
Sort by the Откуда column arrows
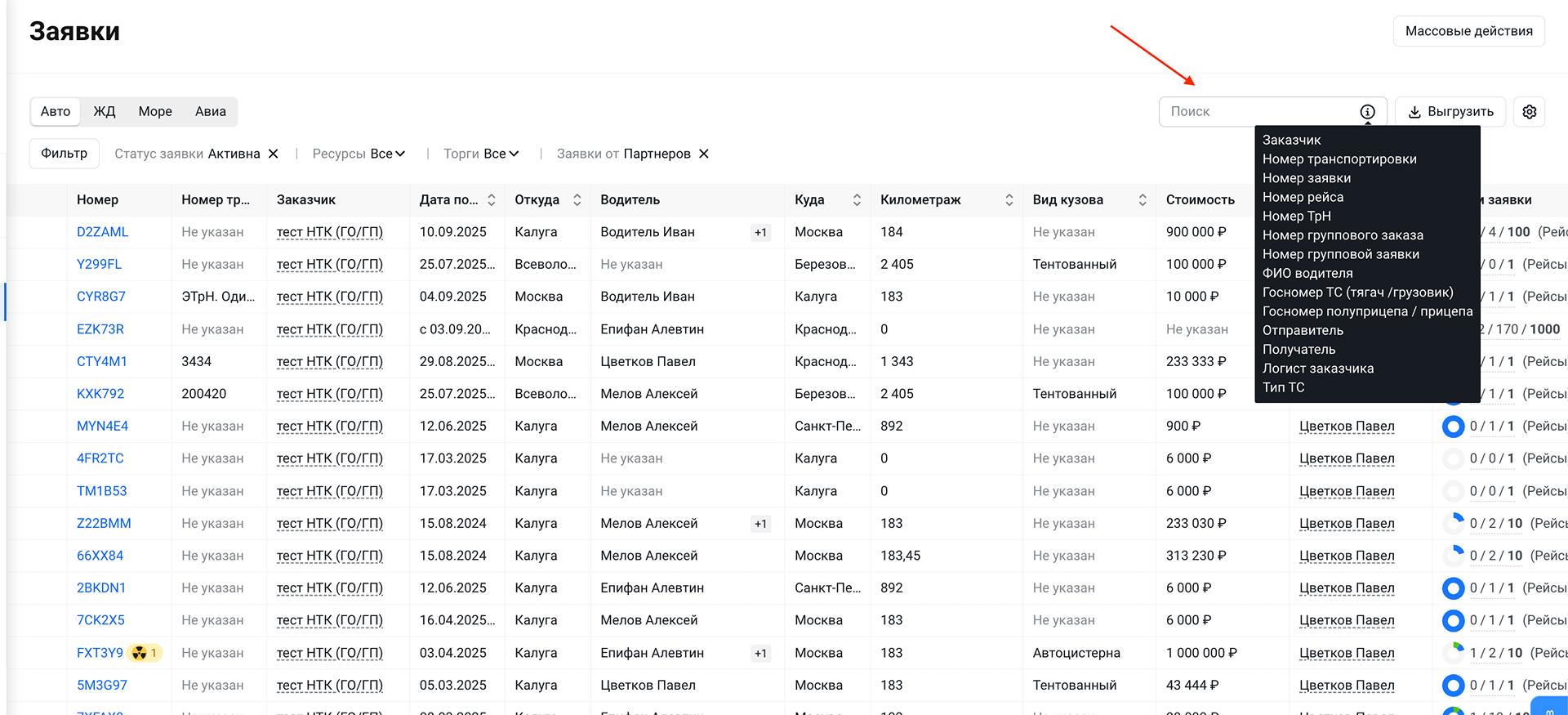click(577, 200)
